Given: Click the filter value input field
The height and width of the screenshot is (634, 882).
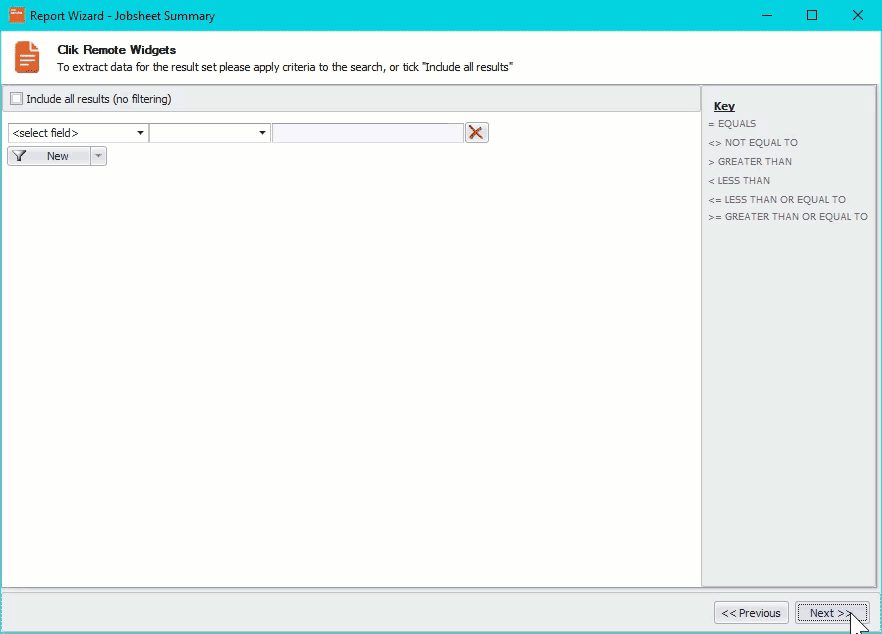Looking at the screenshot, I should point(368,131).
